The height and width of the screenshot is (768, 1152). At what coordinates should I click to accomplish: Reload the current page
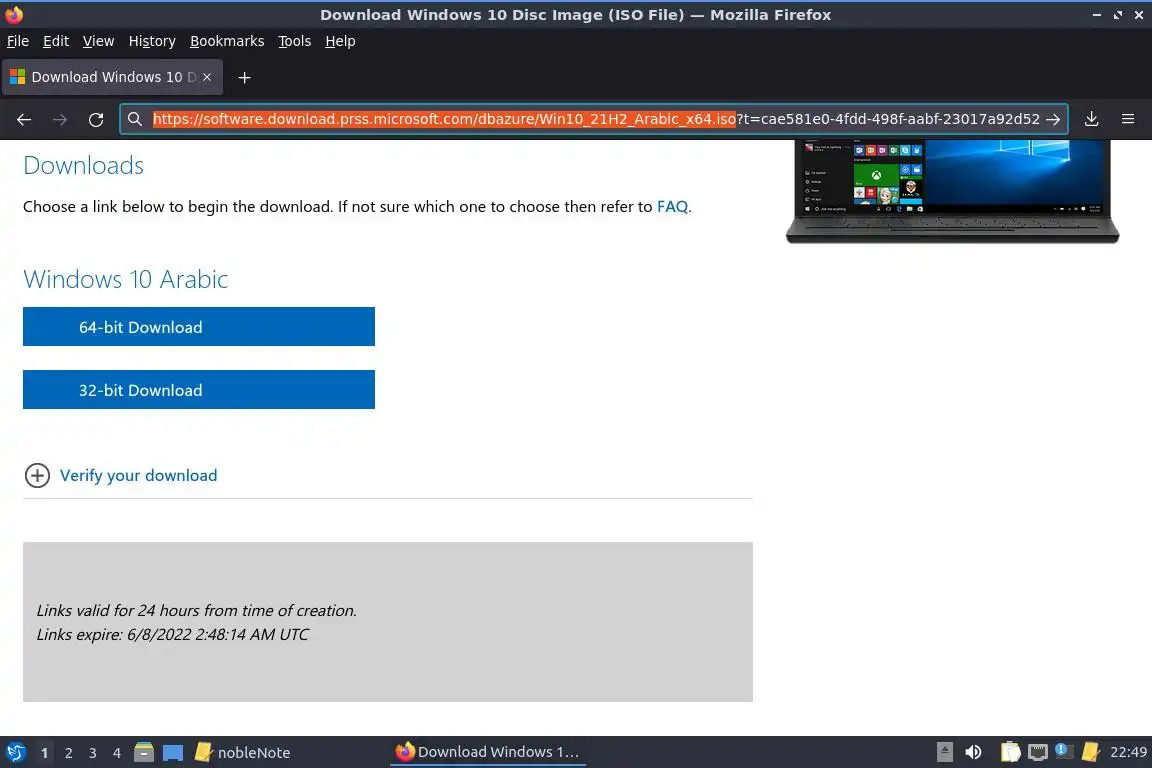click(96, 119)
